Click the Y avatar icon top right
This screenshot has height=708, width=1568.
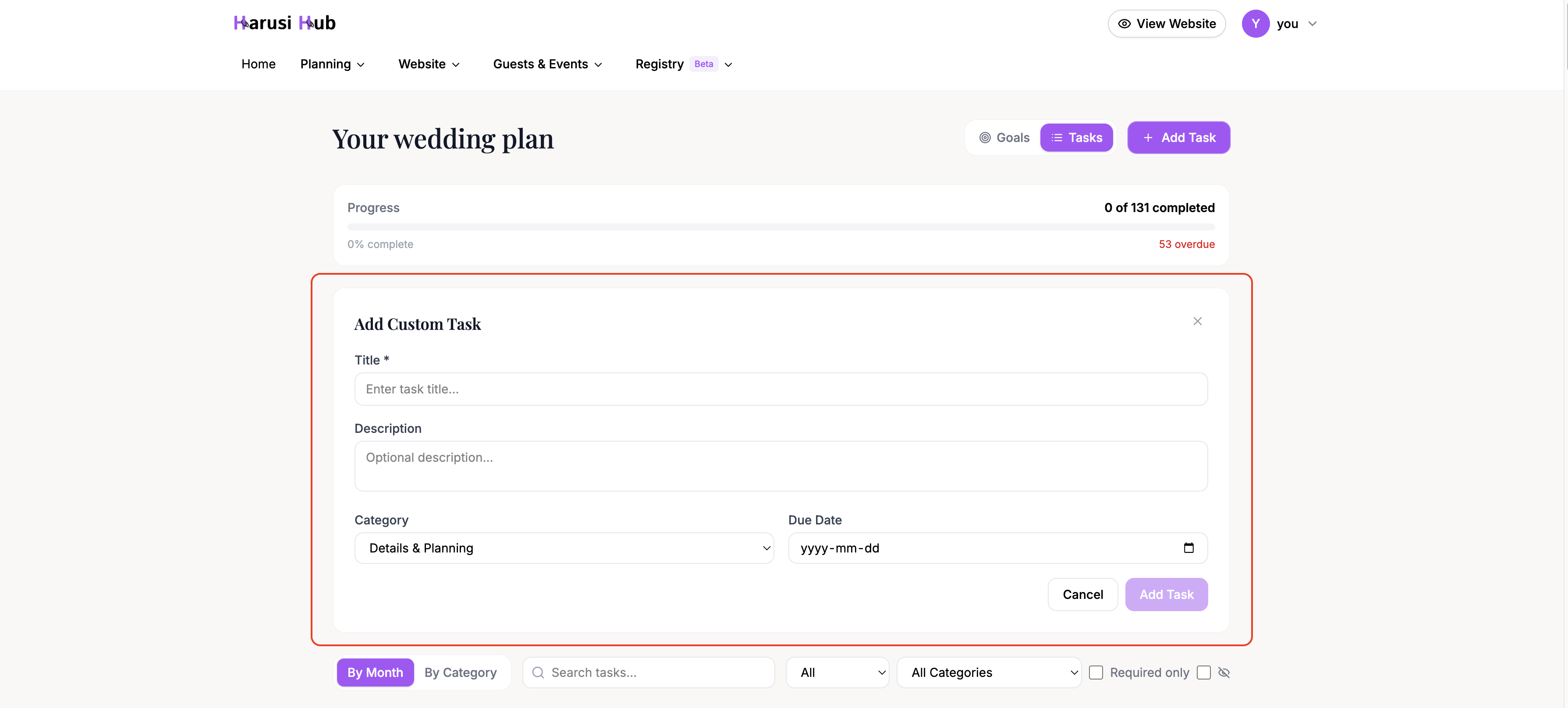click(x=1256, y=23)
